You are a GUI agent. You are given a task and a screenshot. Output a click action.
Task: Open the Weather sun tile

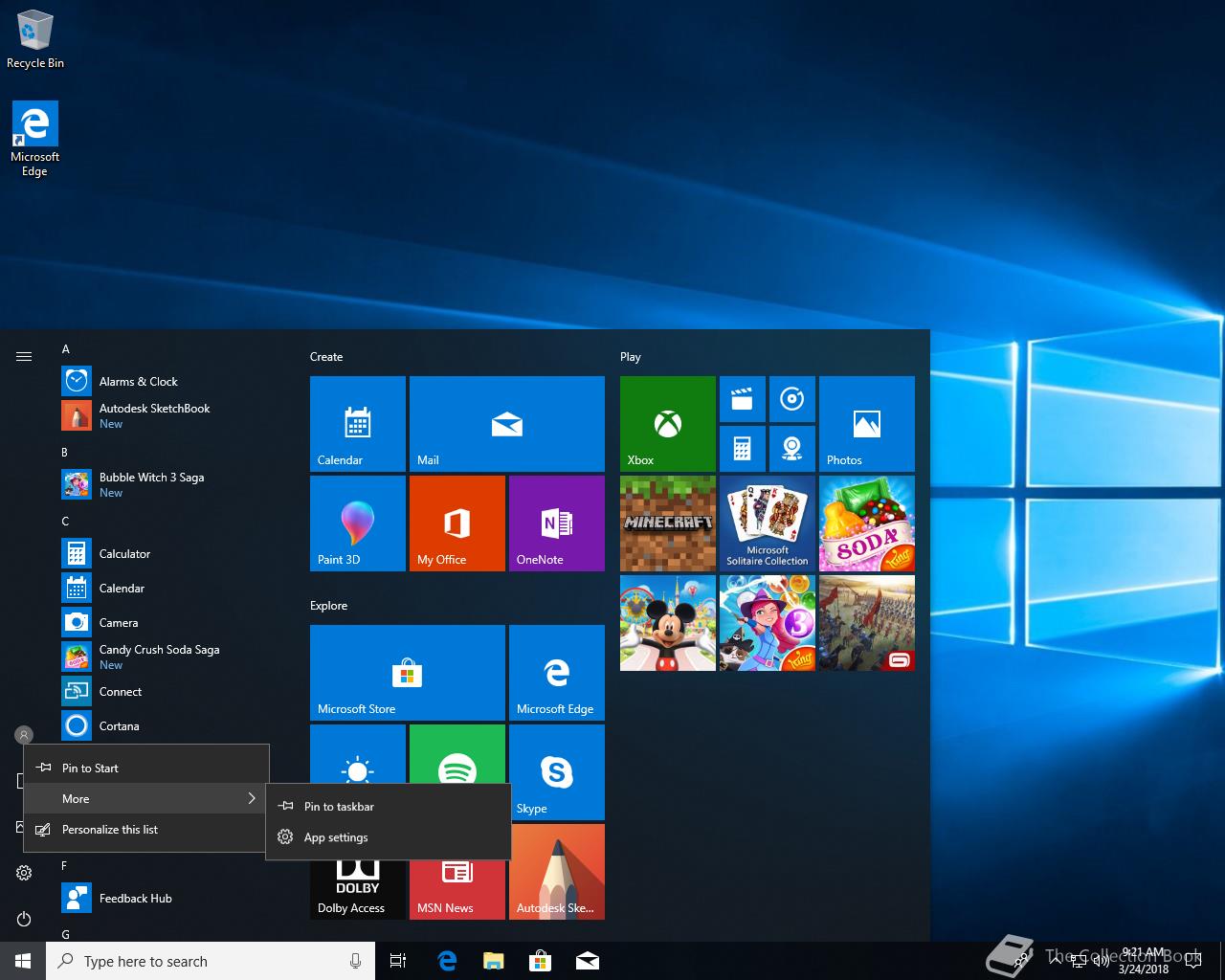[x=358, y=754]
